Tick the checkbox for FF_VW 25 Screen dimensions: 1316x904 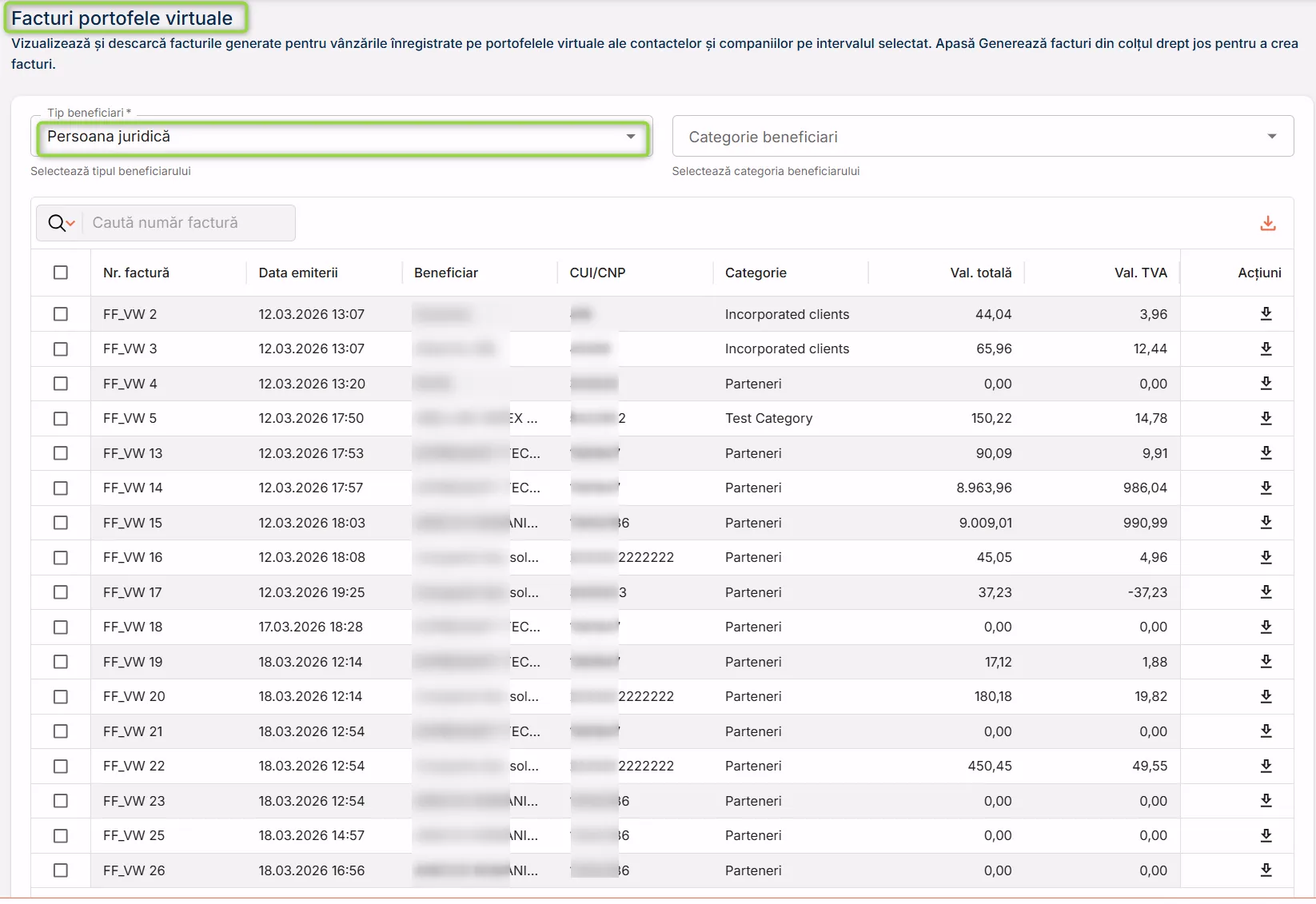point(61,835)
